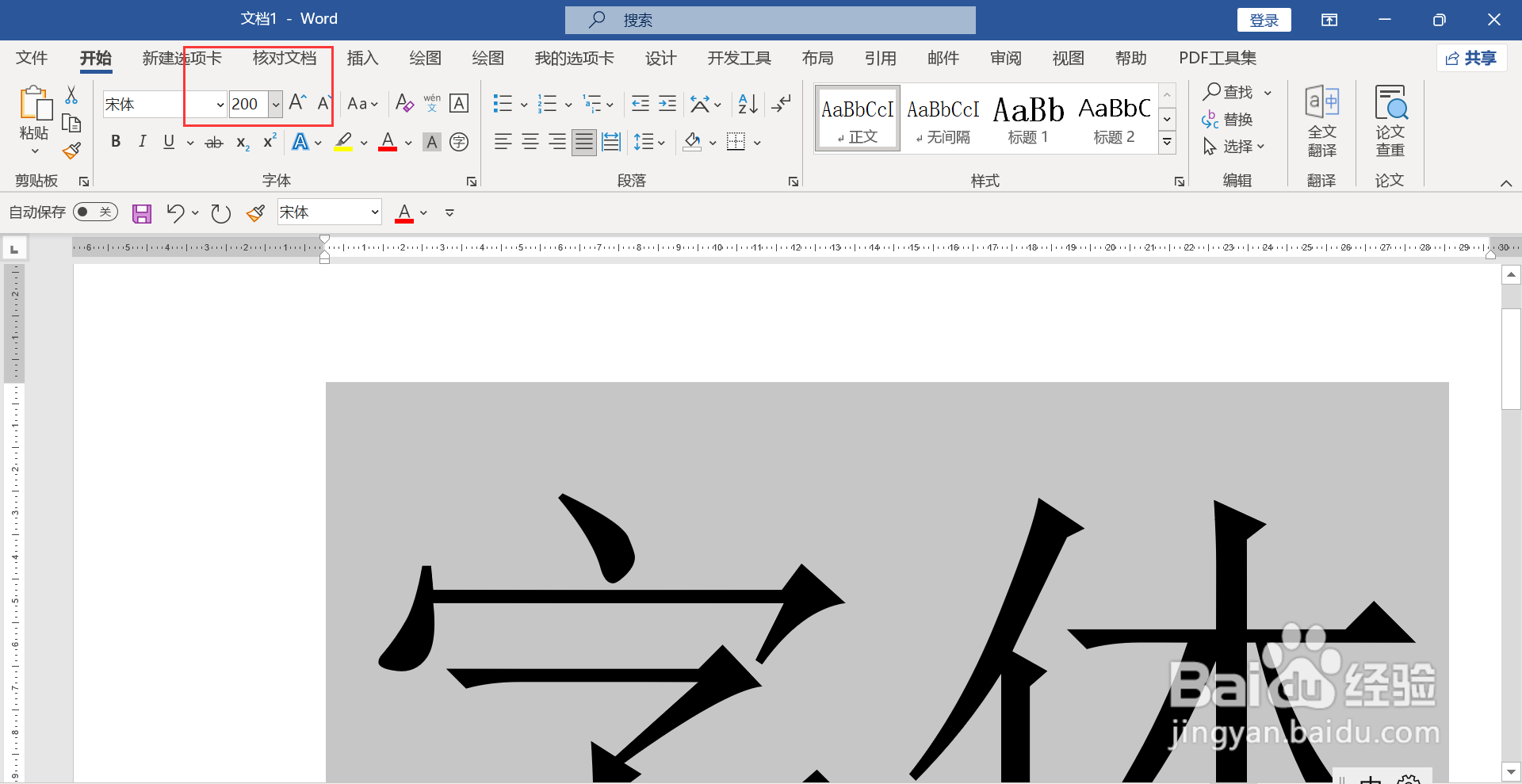Screen dimensions: 1522x784
Task: Open the phonetic guide (wén) tool
Action: click(x=432, y=103)
